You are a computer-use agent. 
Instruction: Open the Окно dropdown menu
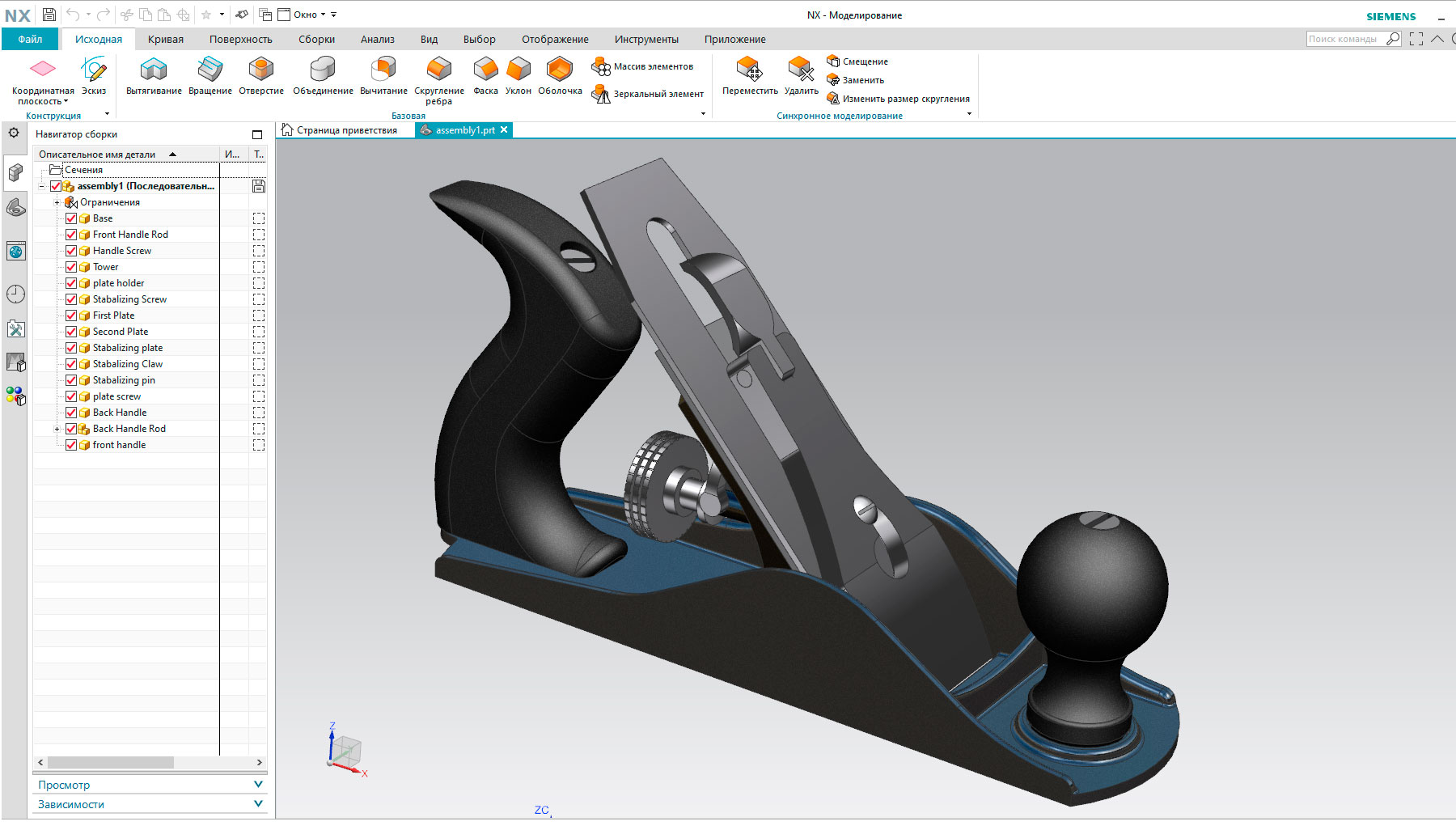click(x=308, y=15)
